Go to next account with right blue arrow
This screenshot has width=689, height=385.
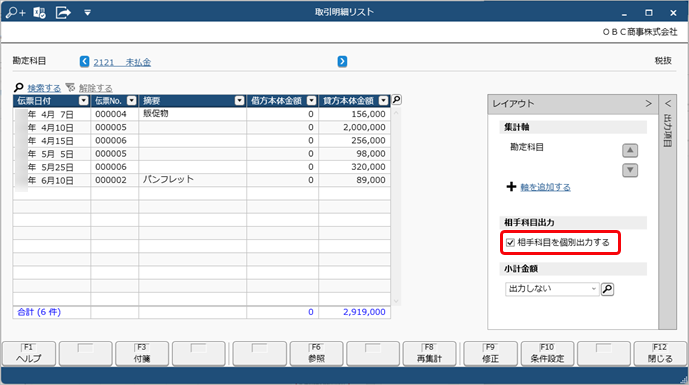(x=342, y=62)
